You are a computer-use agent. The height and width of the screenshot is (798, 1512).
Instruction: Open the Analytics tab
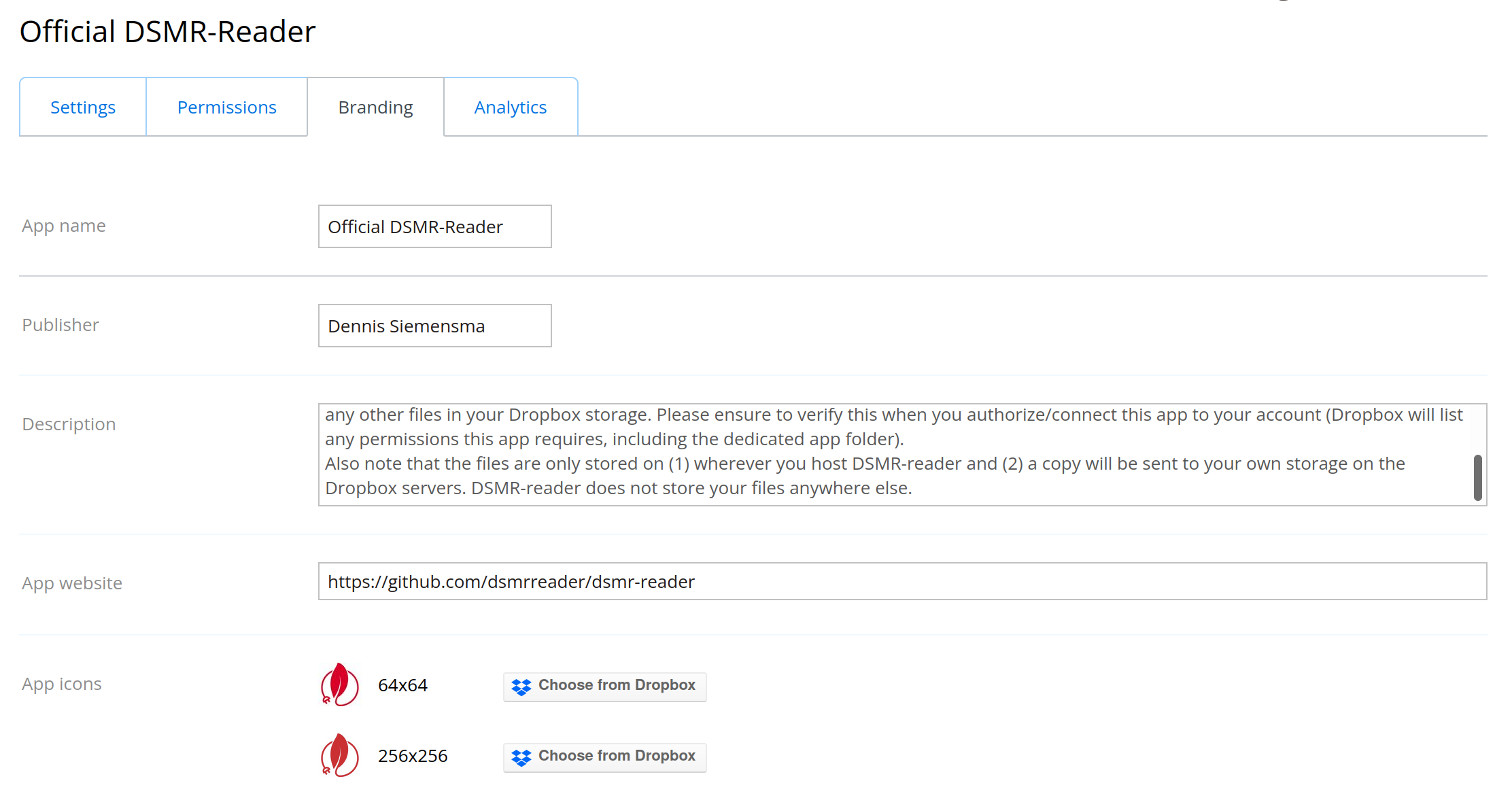point(510,107)
